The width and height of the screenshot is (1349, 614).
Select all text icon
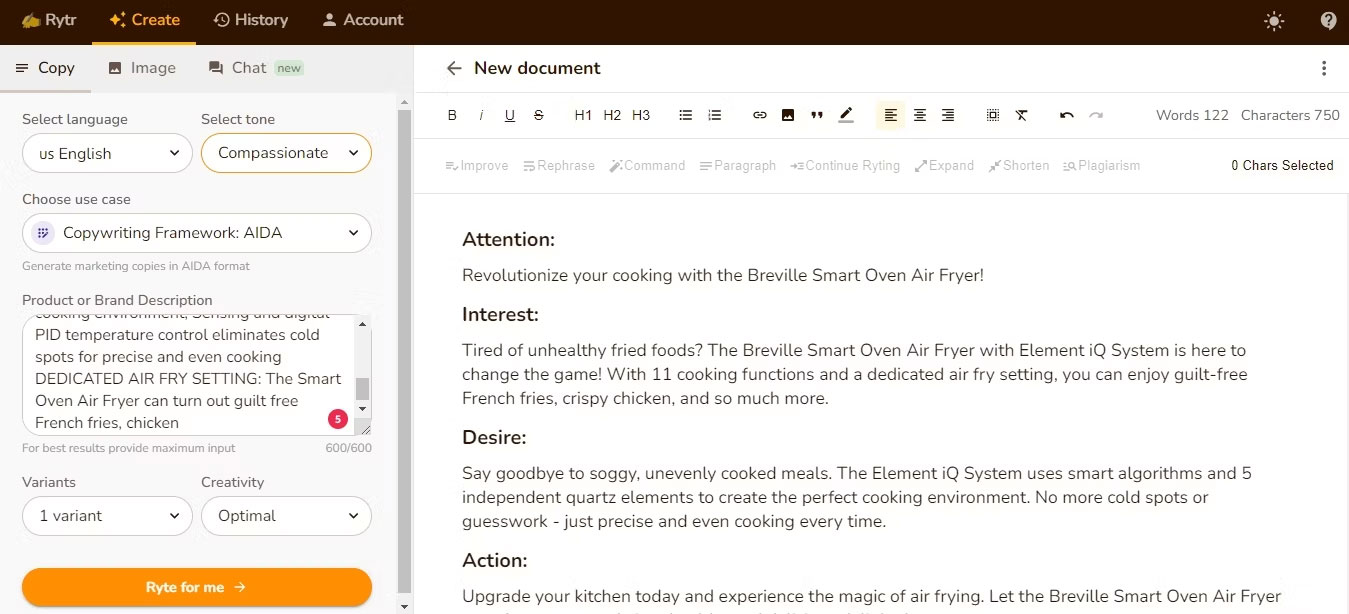pyautogui.click(x=993, y=115)
